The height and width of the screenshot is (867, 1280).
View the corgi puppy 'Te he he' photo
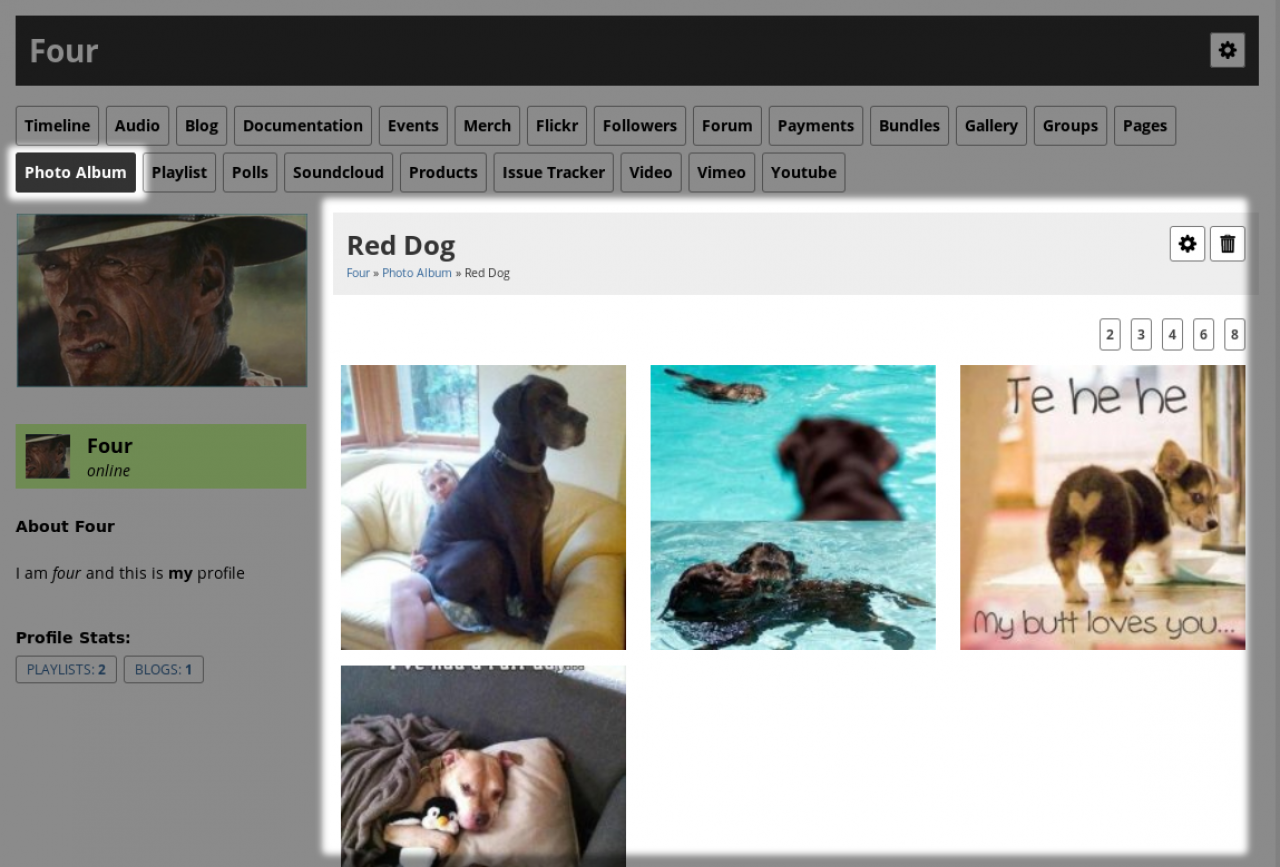point(1102,507)
